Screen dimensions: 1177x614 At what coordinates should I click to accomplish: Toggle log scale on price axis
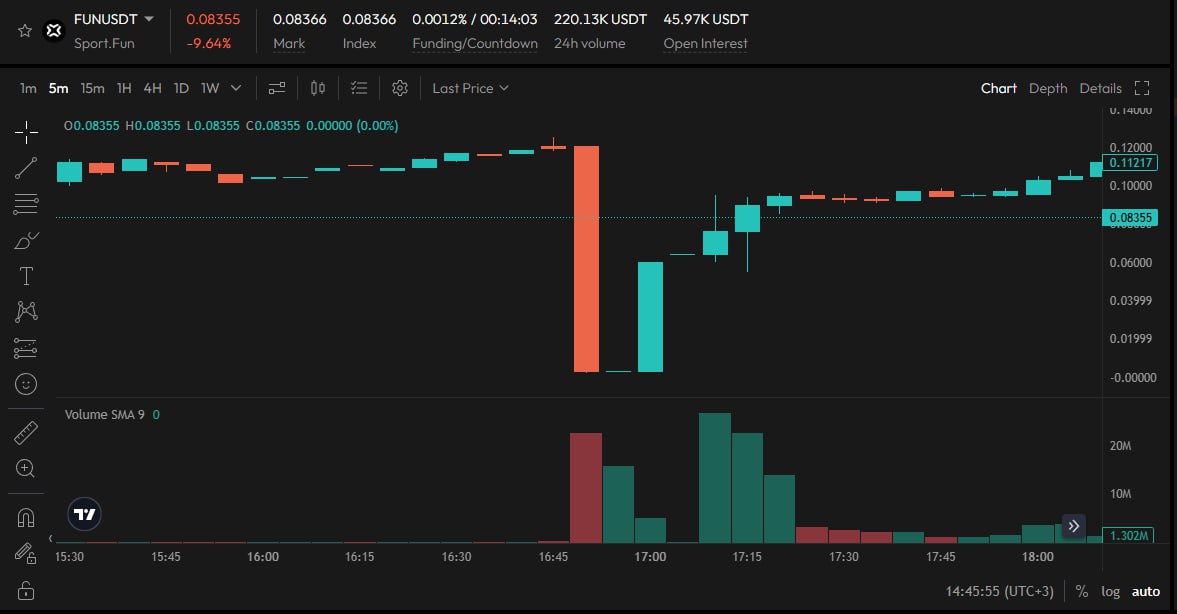1110,591
